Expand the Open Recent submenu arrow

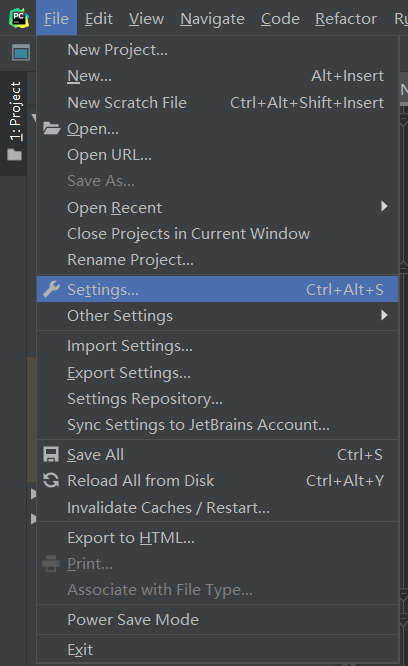point(384,206)
